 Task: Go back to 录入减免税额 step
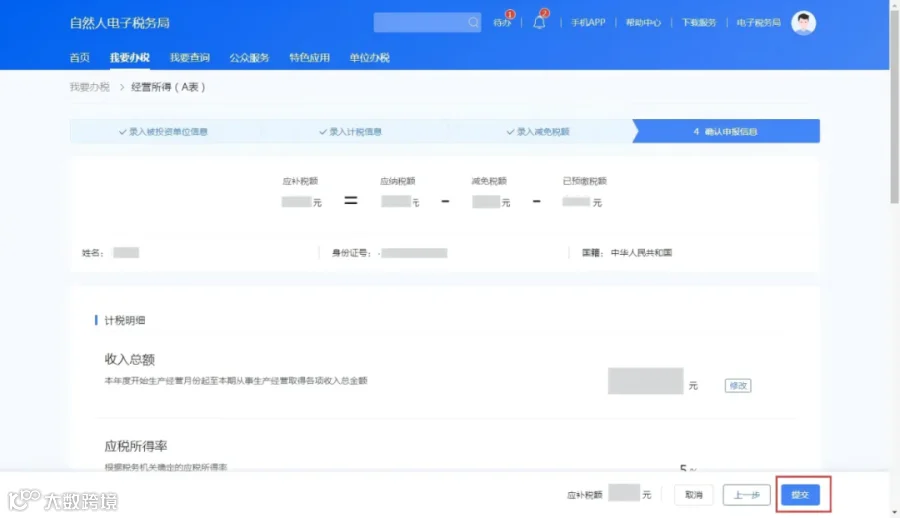538,132
